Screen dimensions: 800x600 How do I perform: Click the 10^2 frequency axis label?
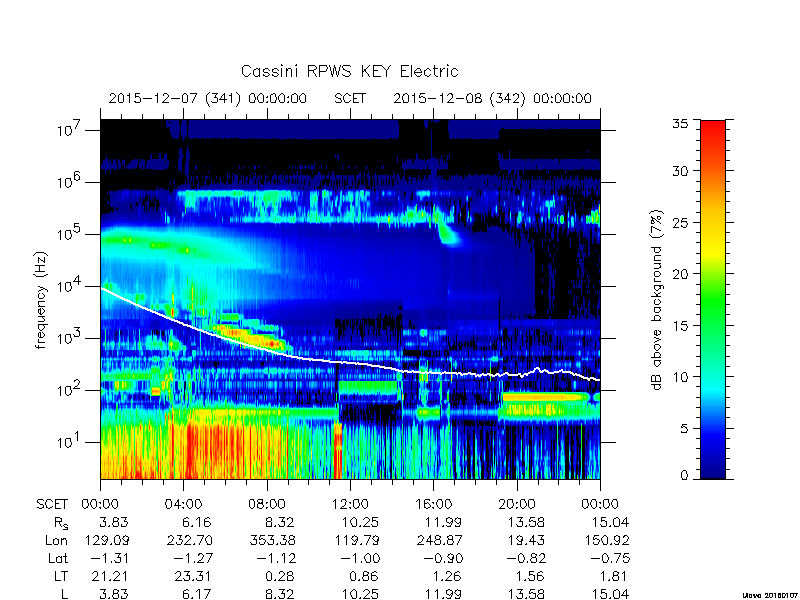click(68, 390)
